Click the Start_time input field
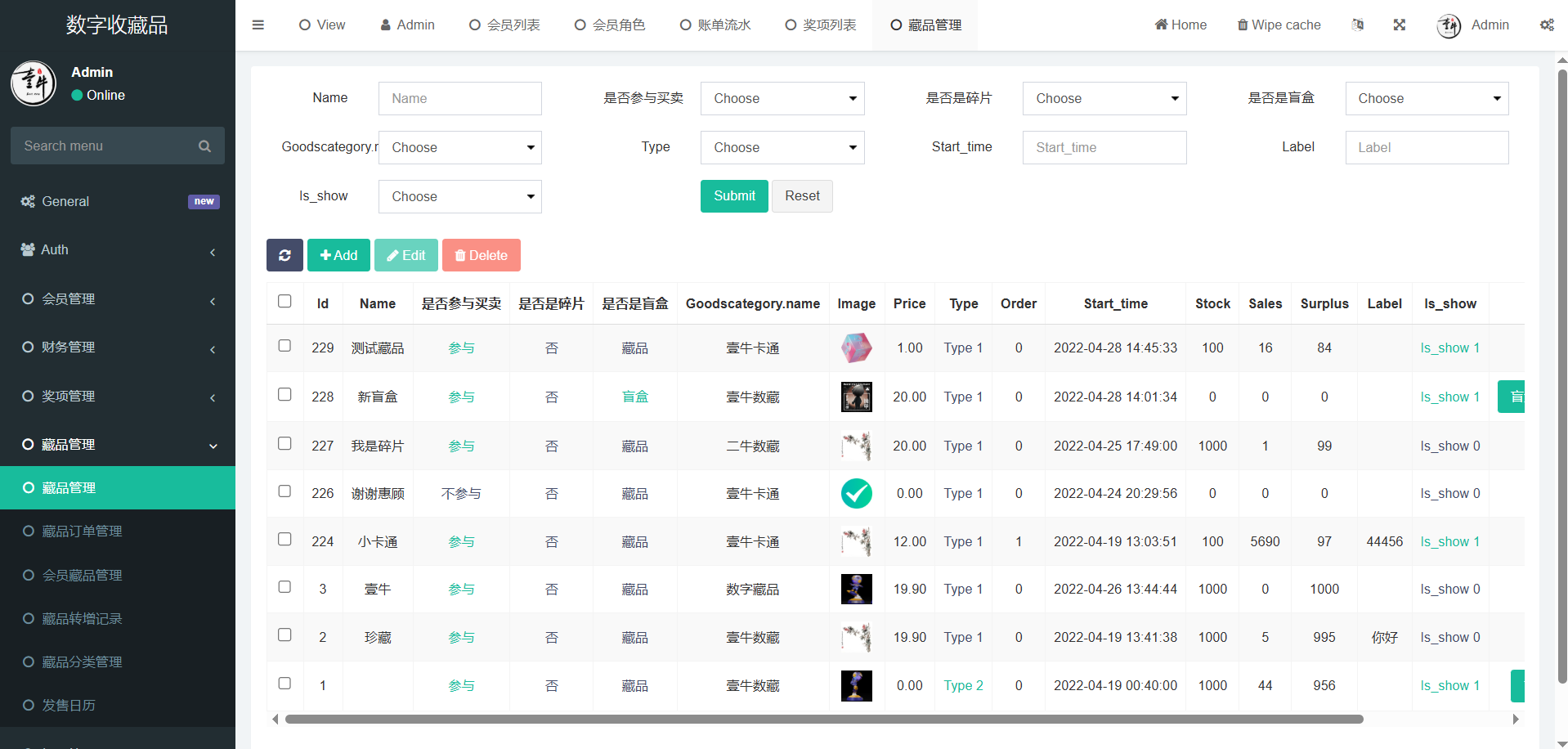The width and height of the screenshot is (1568, 749). 1104,147
